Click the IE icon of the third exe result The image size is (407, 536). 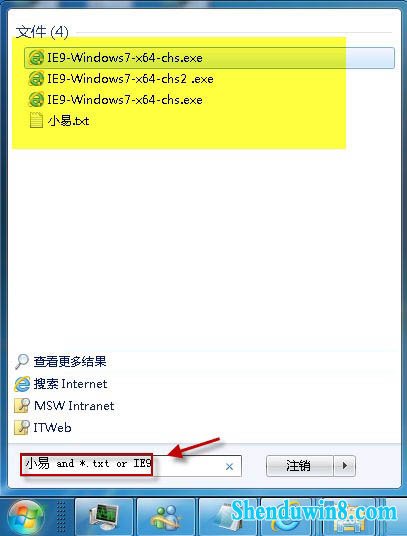(36, 99)
